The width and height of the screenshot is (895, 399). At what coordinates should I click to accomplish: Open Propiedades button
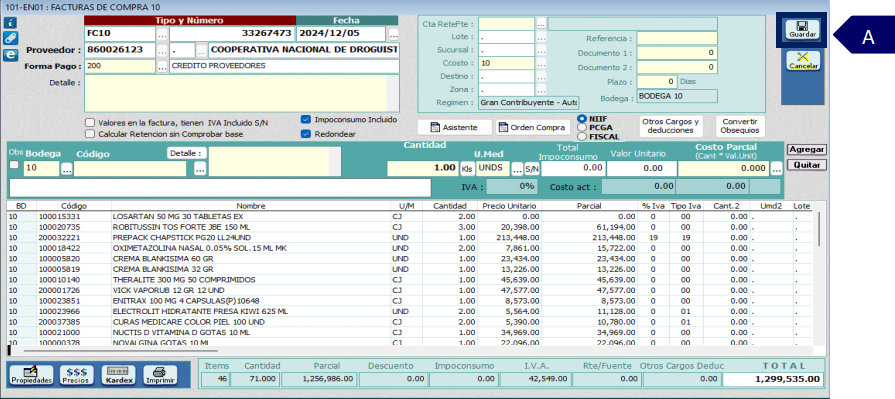coord(31,375)
